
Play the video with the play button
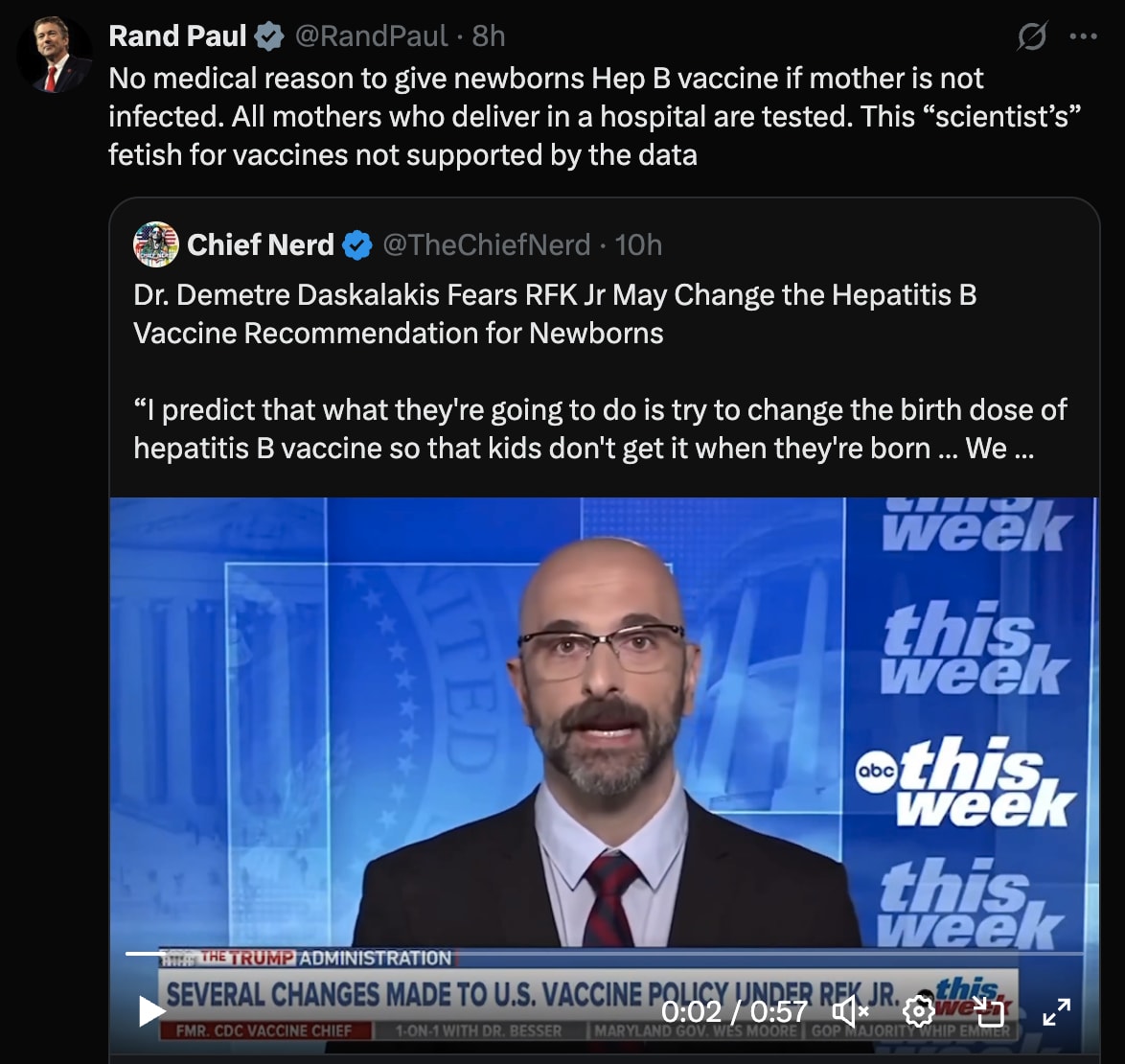click(x=150, y=1011)
